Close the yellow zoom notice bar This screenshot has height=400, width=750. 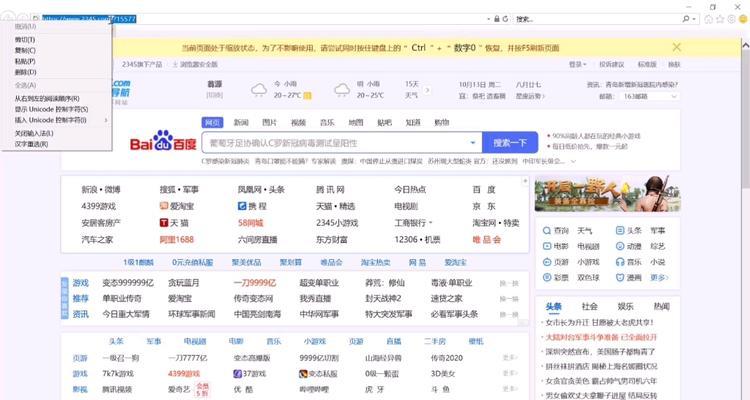pyautogui.click(x=676, y=47)
